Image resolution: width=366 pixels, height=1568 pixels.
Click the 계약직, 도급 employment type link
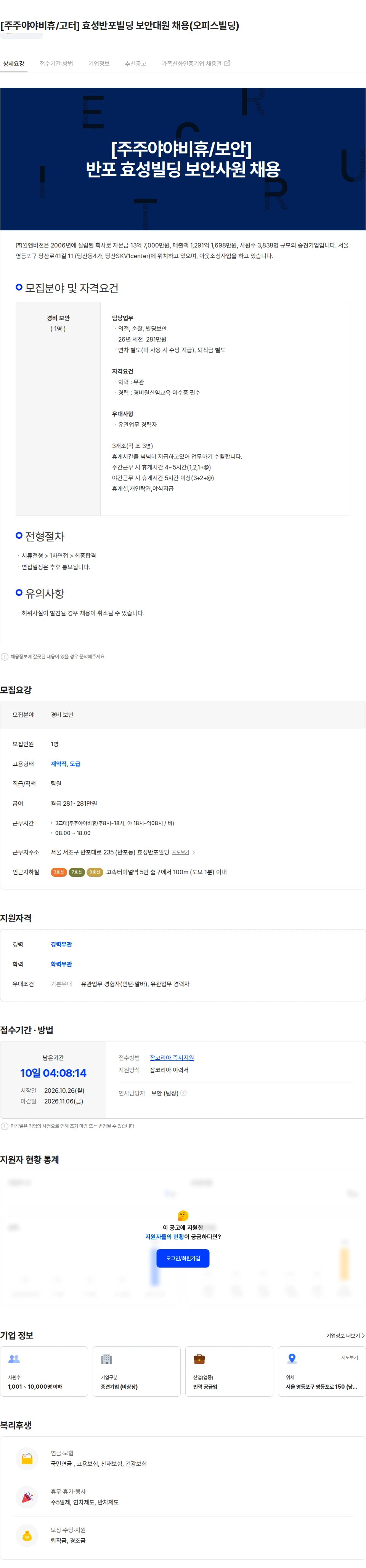pos(65,763)
